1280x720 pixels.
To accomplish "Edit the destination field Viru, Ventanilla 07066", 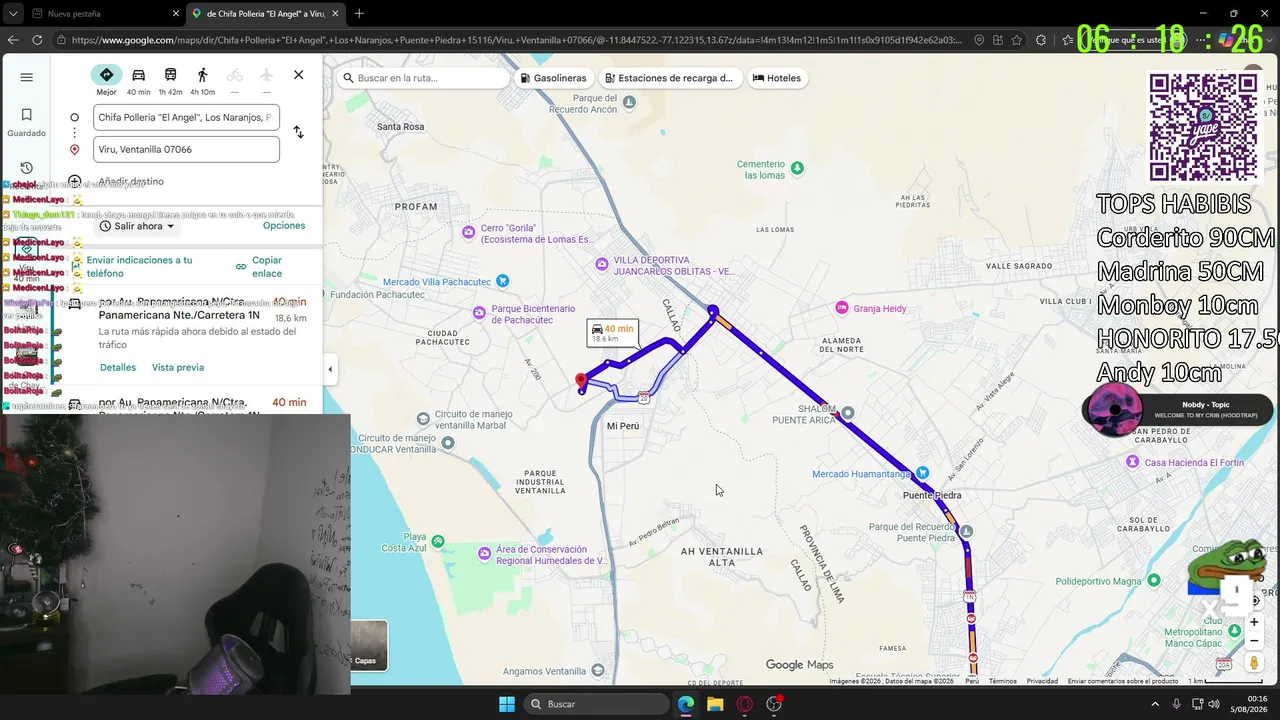I will (186, 149).
